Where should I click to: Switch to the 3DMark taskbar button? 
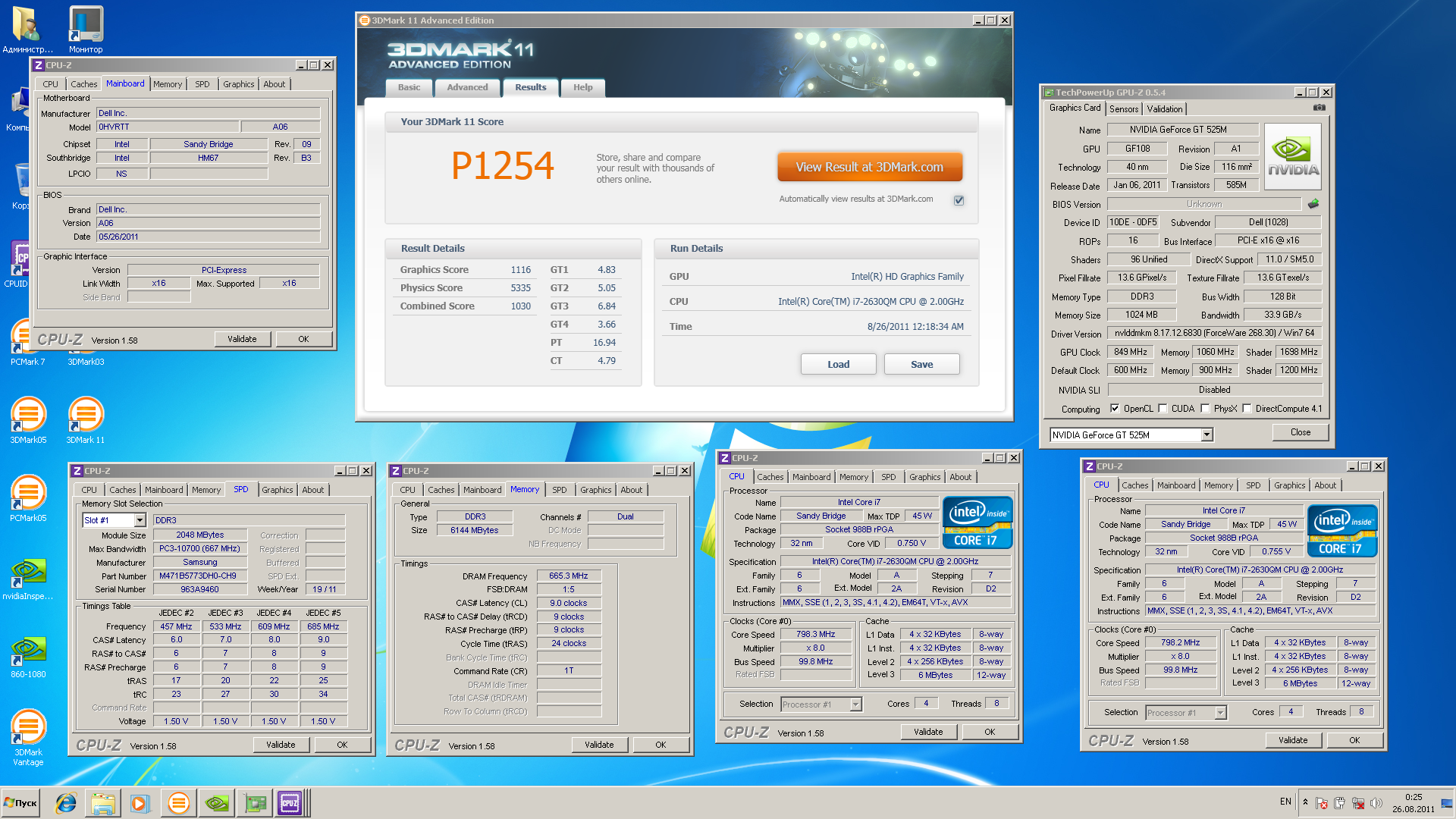tap(178, 803)
